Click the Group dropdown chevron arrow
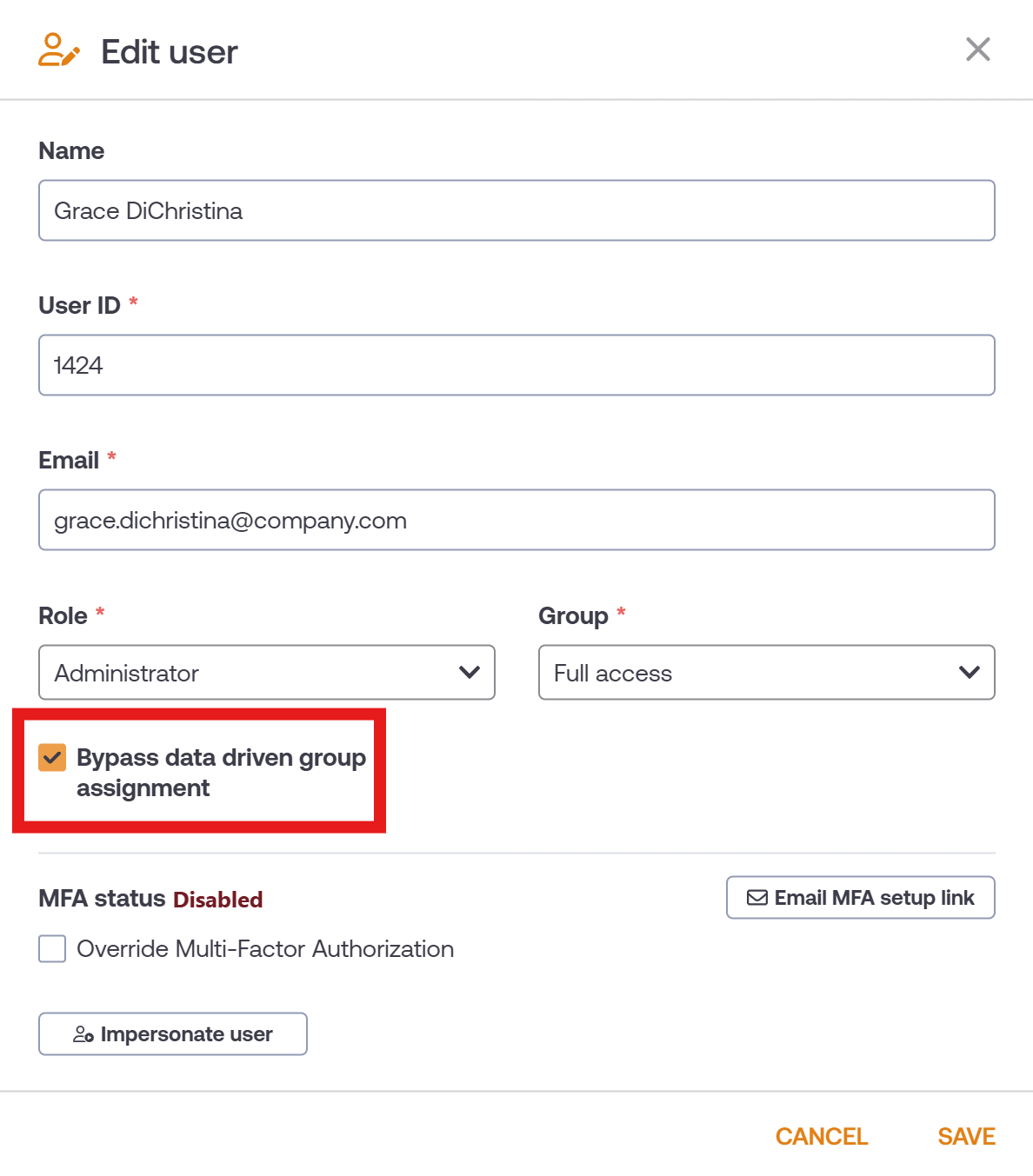The height and width of the screenshot is (1176, 1033). 970,672
